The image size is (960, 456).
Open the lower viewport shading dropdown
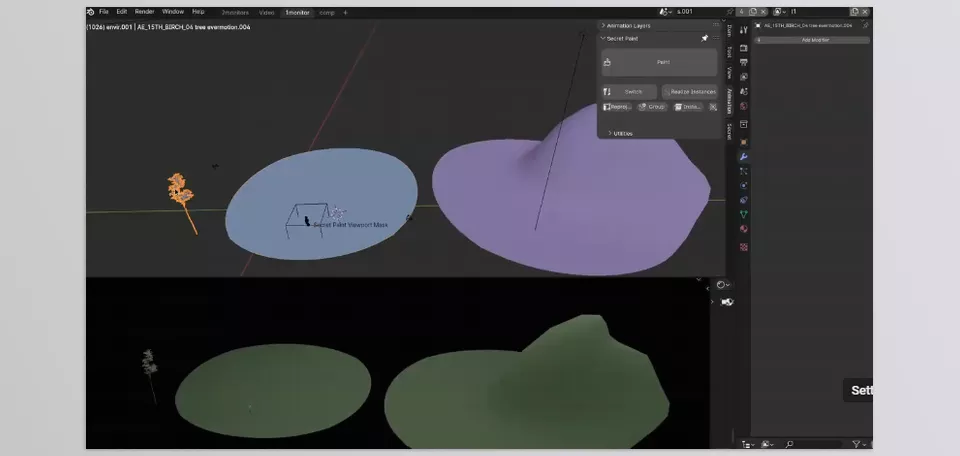[x=723, y=285]
